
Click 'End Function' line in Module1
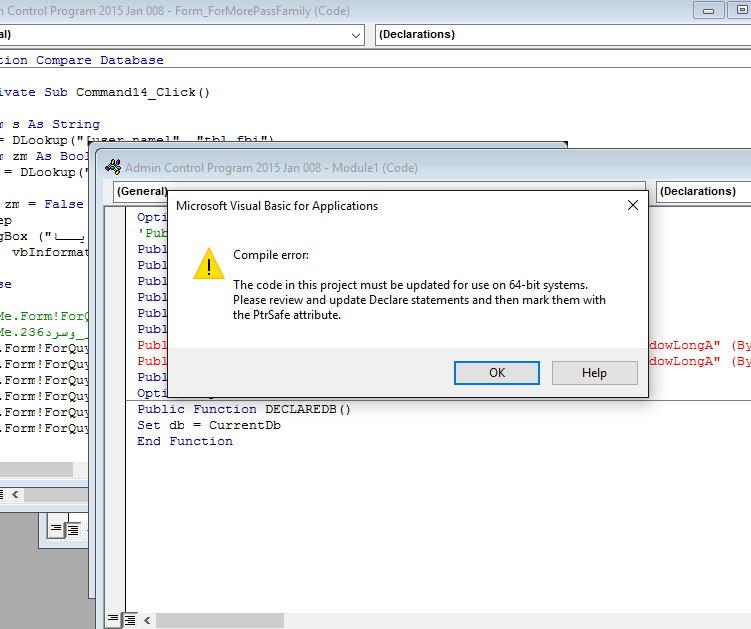pos(185,441)
